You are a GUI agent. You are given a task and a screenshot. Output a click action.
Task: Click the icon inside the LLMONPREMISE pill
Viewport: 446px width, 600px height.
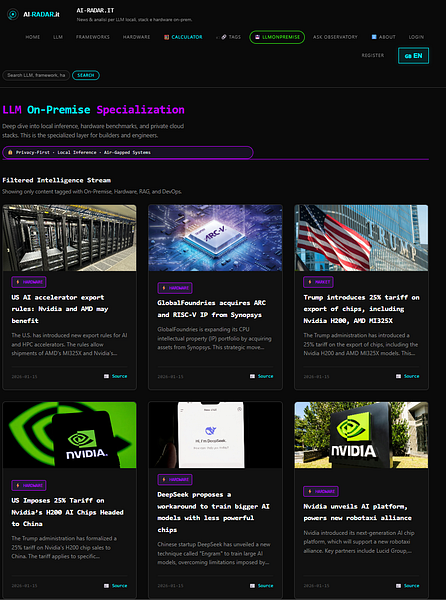(257, 37)
